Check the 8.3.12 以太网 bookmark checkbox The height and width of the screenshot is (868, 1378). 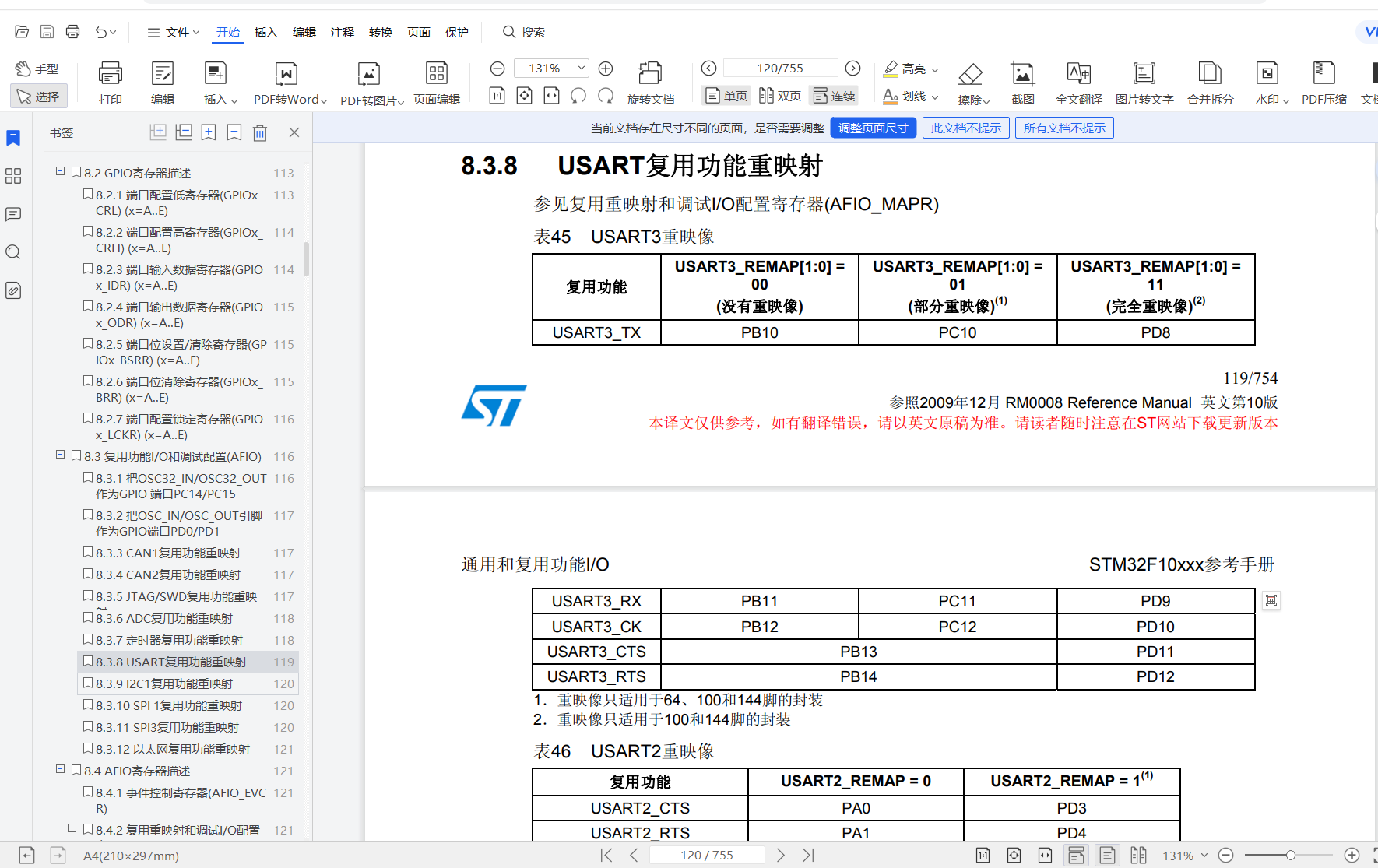pos(88,748)
